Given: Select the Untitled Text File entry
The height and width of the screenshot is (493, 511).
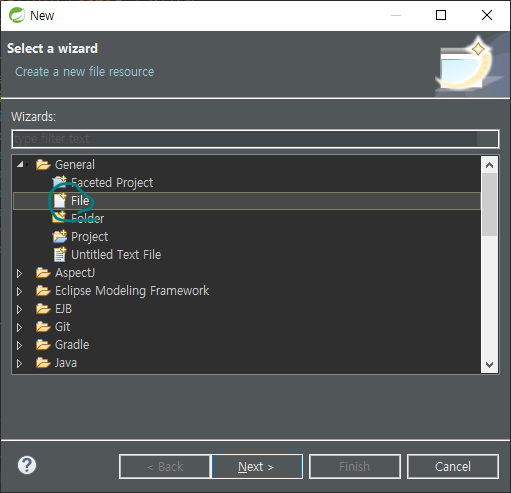Looking at the screenshot, I should [116, 255].
